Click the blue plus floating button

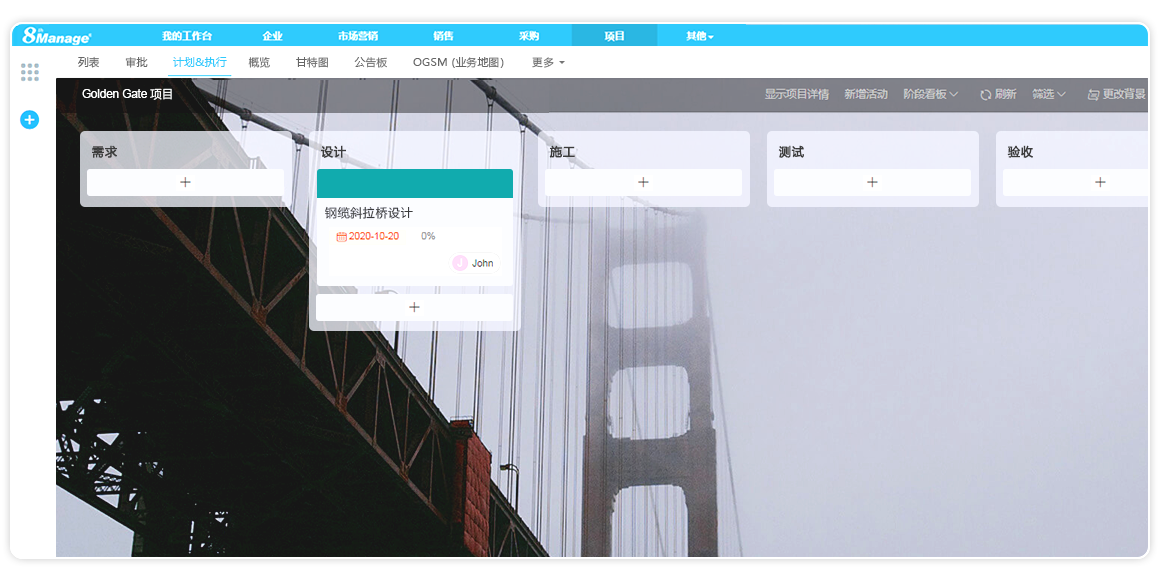point(29,120)
